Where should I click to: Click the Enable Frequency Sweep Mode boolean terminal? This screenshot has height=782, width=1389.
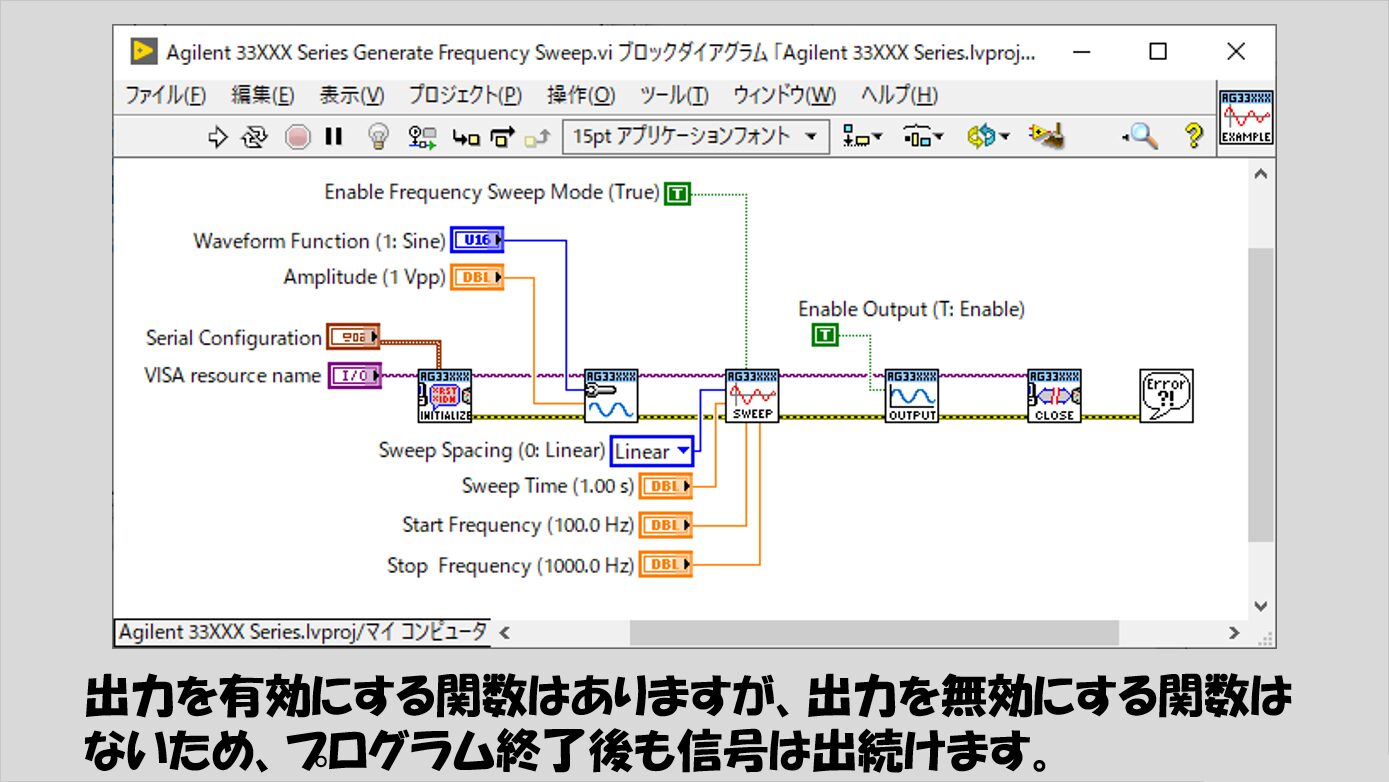678,194
